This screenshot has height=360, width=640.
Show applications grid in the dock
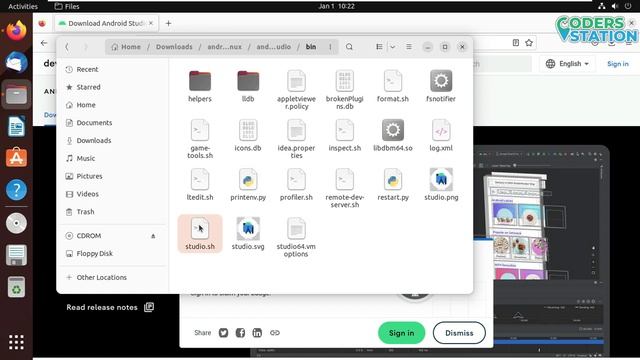click(16, 342)
